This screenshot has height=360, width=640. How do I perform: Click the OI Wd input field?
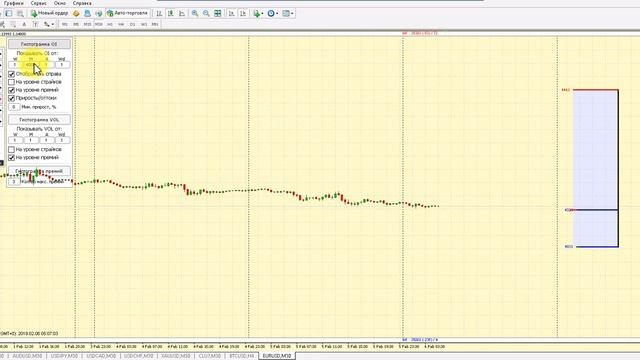pos(62,64)
